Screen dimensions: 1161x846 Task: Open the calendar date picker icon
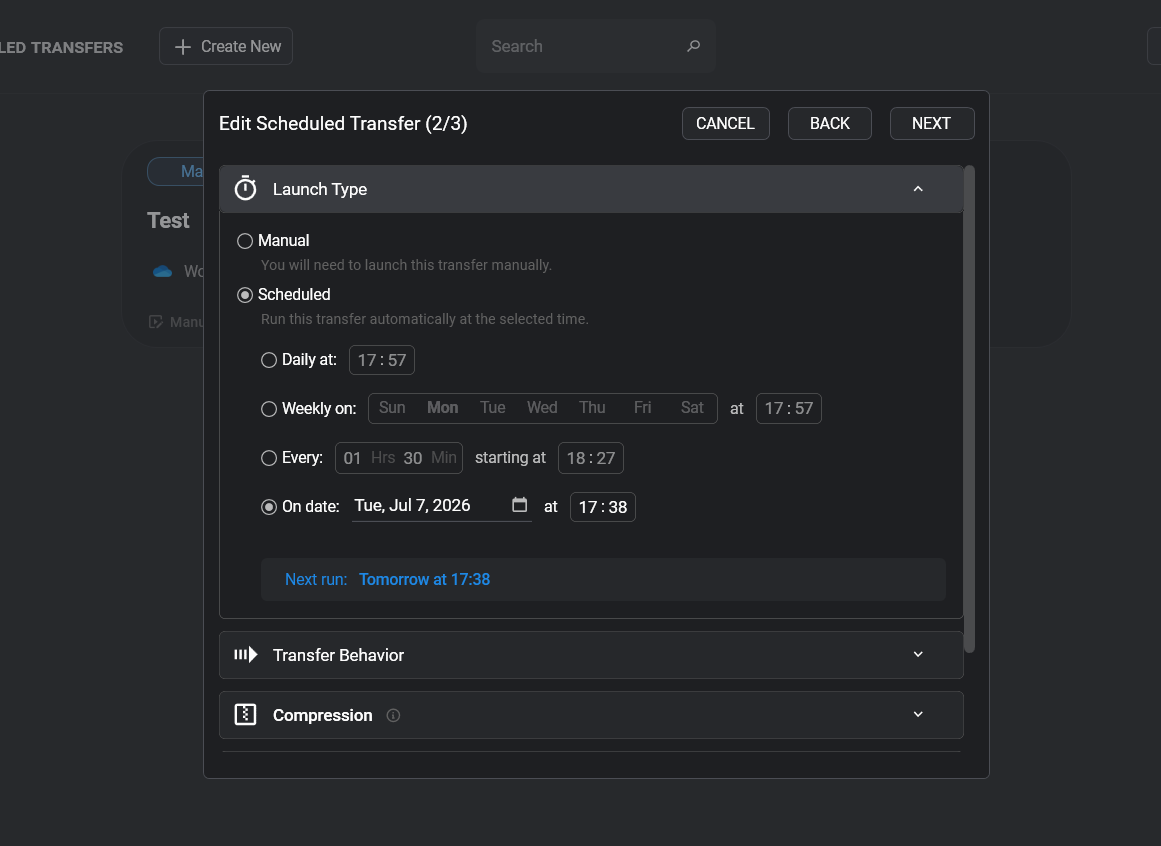click(x=520, y=505)
